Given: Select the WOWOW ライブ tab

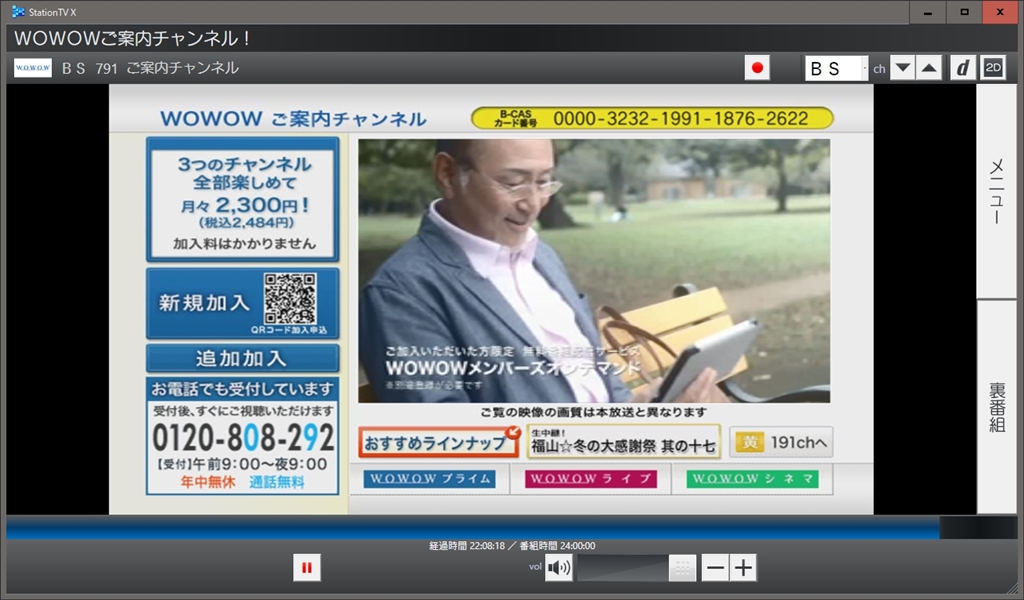Looking at the screenshot, I should click(x=590, y=479).
